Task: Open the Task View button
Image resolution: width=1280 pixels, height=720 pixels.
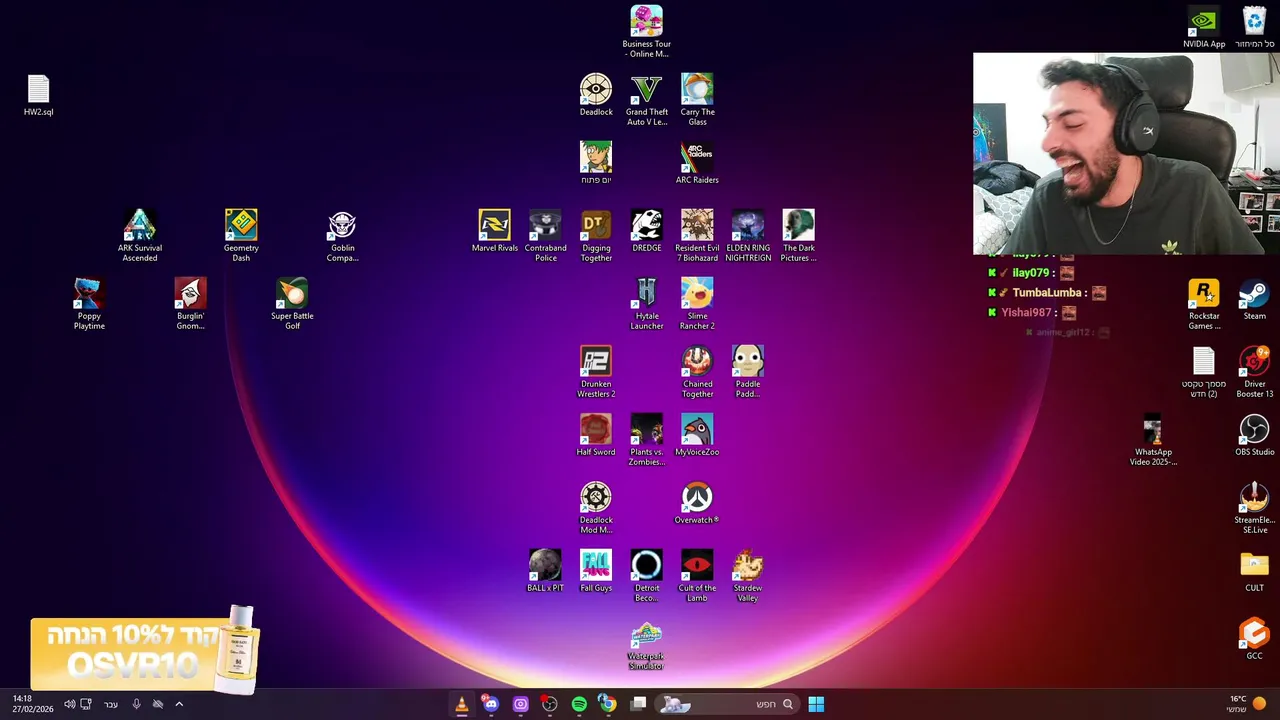Action: (x=638, y=704)
